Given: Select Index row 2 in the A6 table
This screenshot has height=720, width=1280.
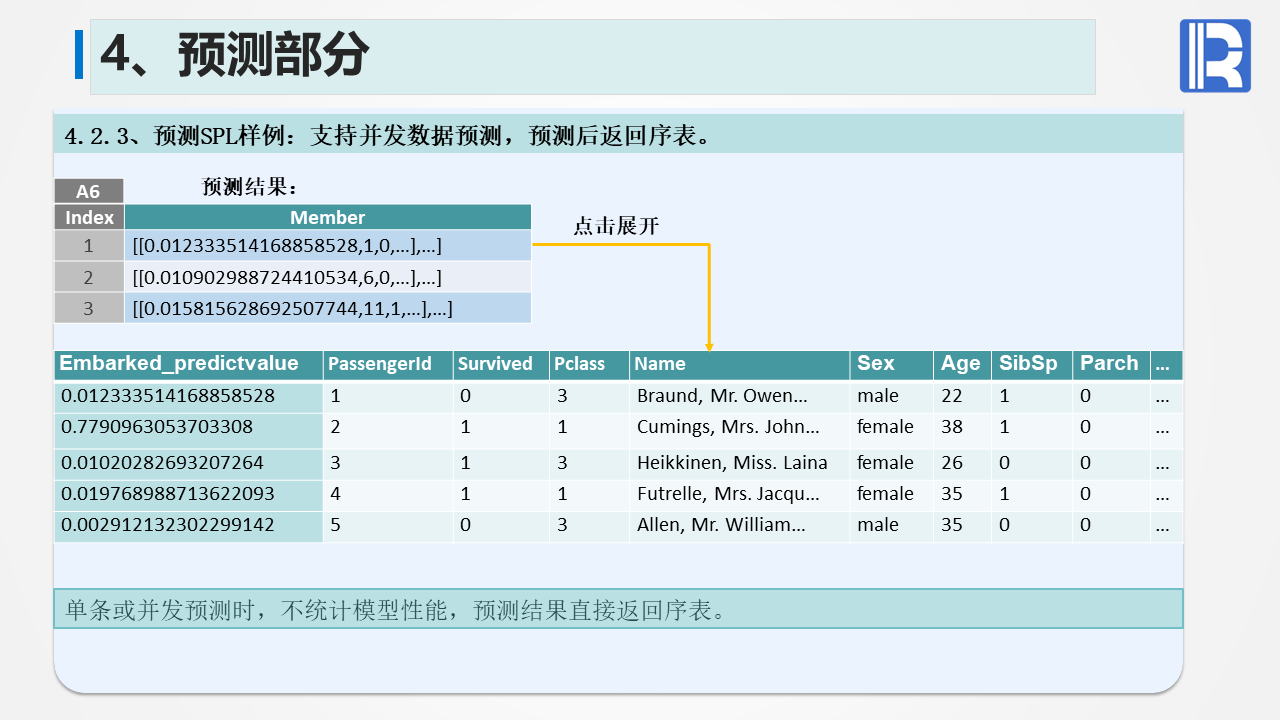Looking at the screenshot, I should click(88, 277).
